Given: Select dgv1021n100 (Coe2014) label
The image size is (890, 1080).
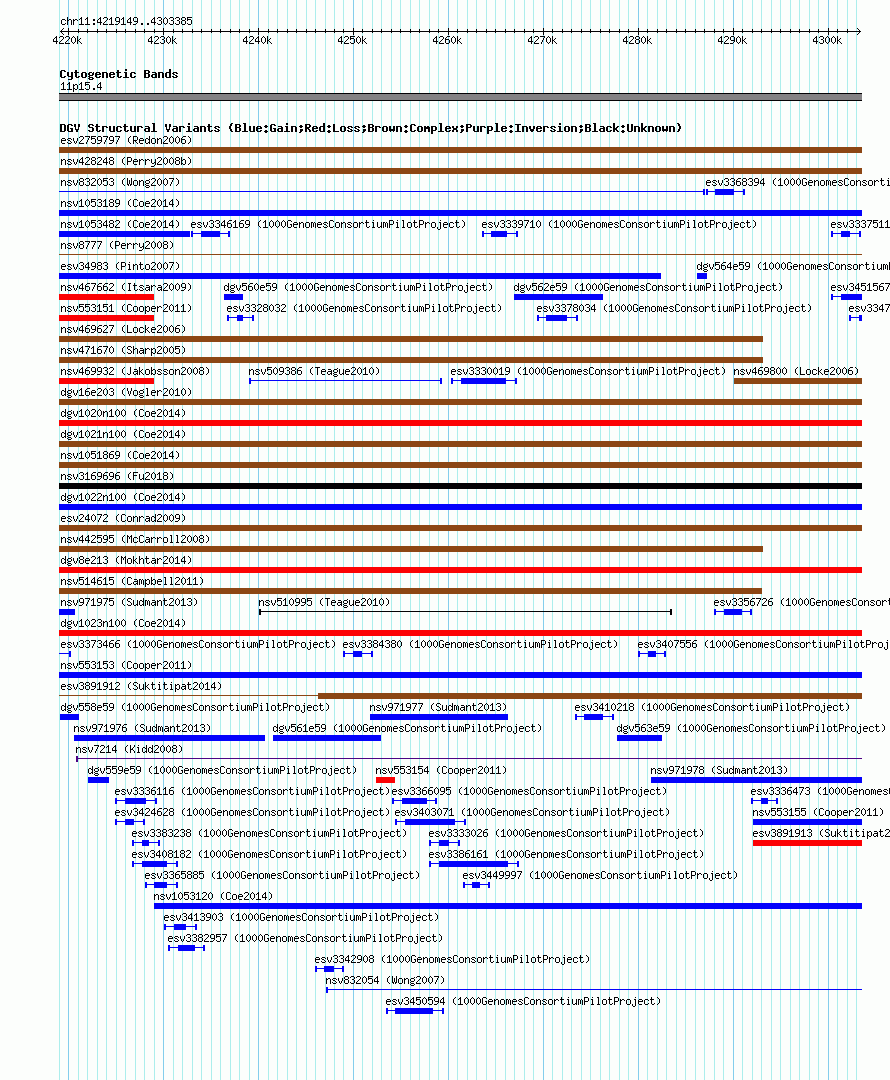Looking at the screenshot, I should [x=123, y=435].
